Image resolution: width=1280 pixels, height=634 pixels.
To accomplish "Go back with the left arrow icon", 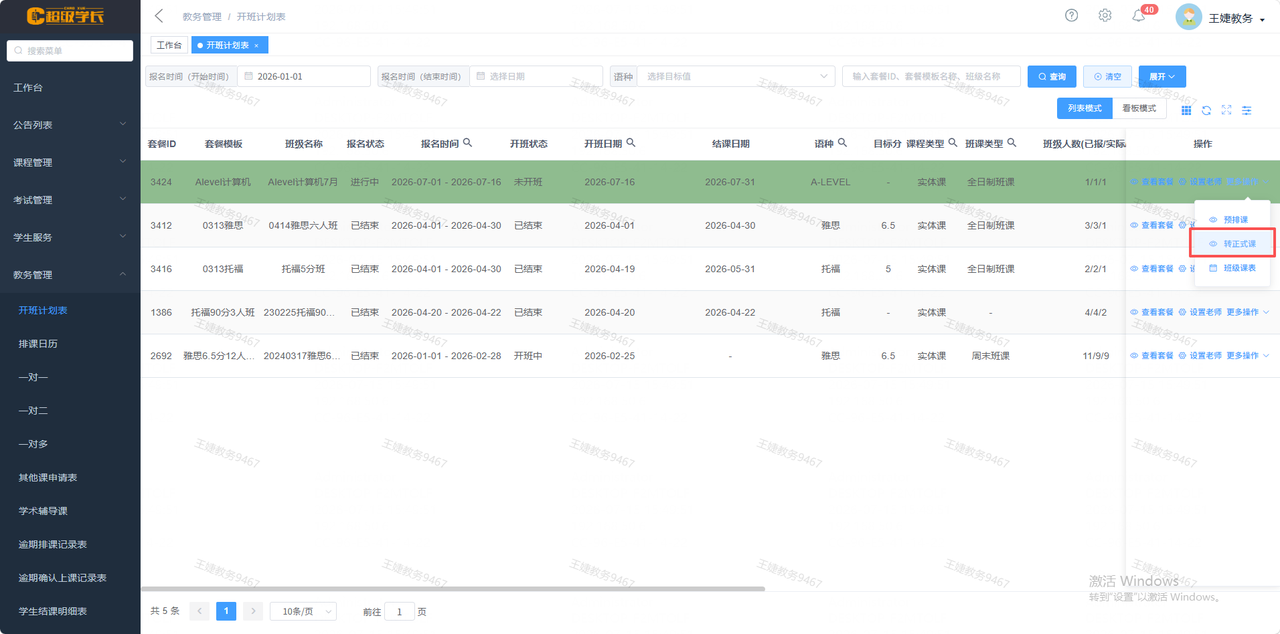I will coord(159,17).
